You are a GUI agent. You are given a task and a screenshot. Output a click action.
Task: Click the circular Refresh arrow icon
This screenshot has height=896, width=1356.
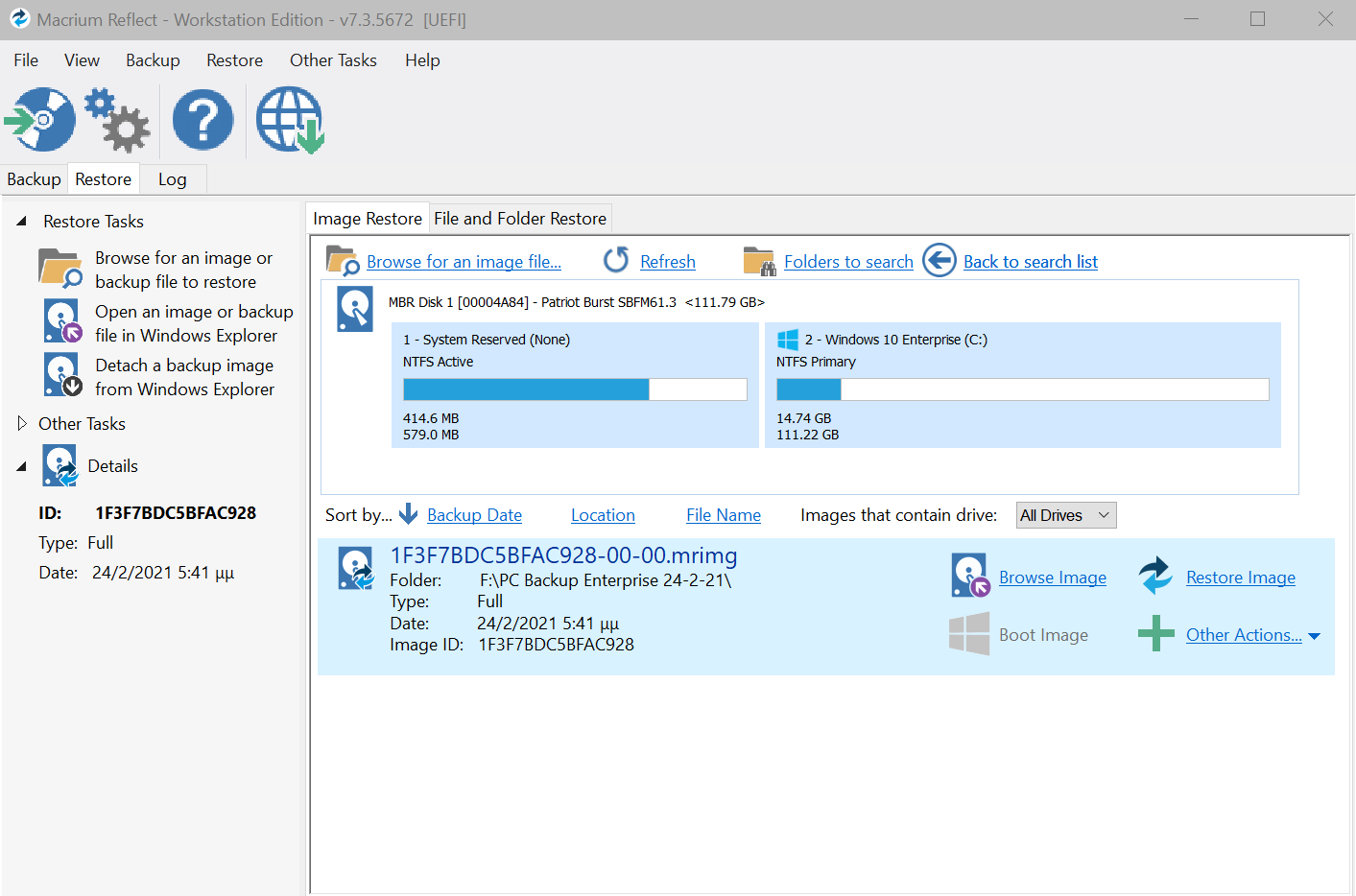pos(616,260)
